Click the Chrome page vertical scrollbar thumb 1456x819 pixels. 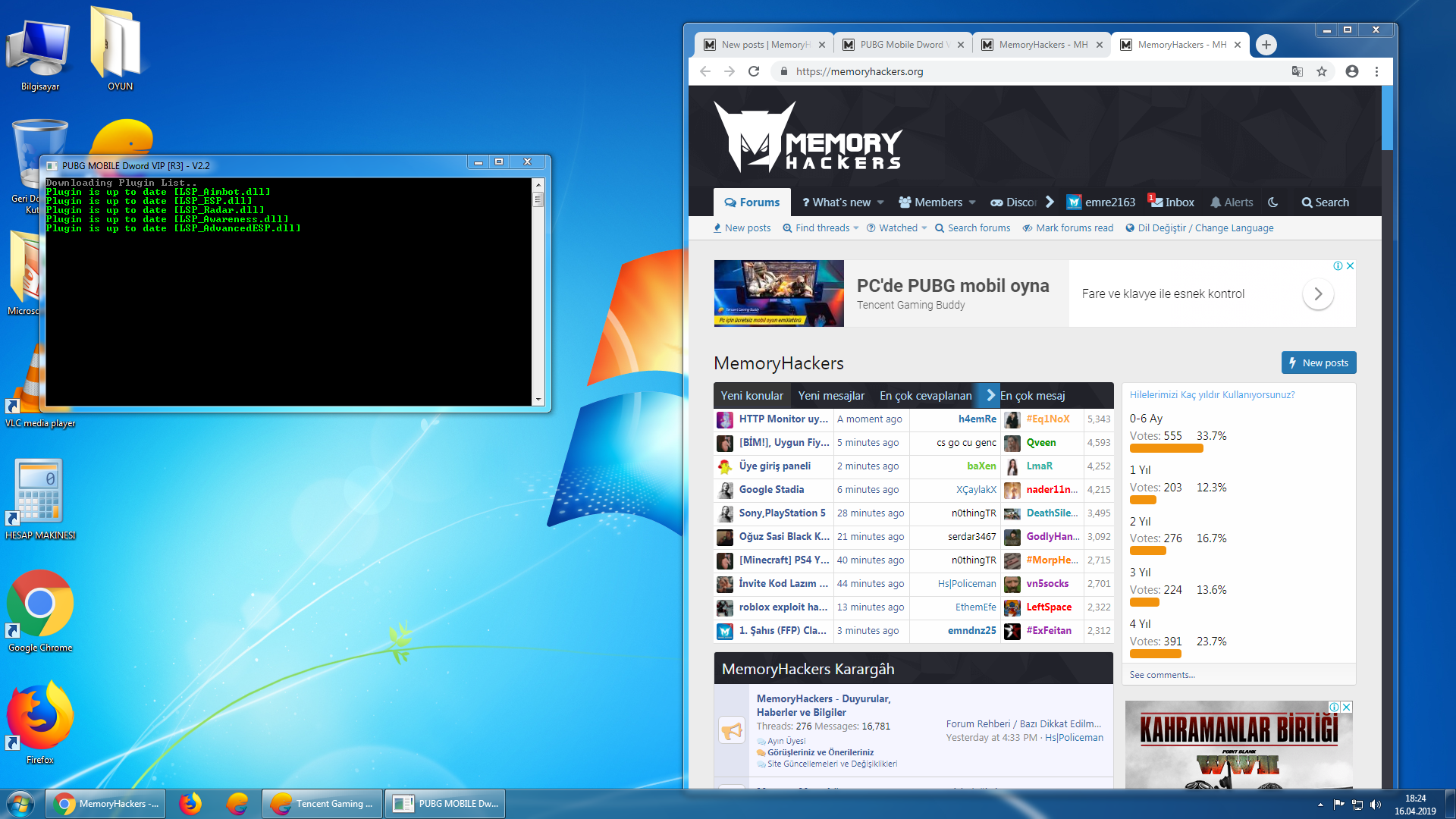[1387, 118]
